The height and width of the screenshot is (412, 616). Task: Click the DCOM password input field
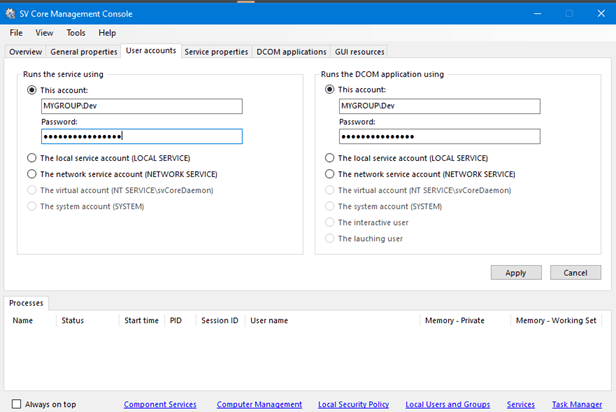(439, 137)
